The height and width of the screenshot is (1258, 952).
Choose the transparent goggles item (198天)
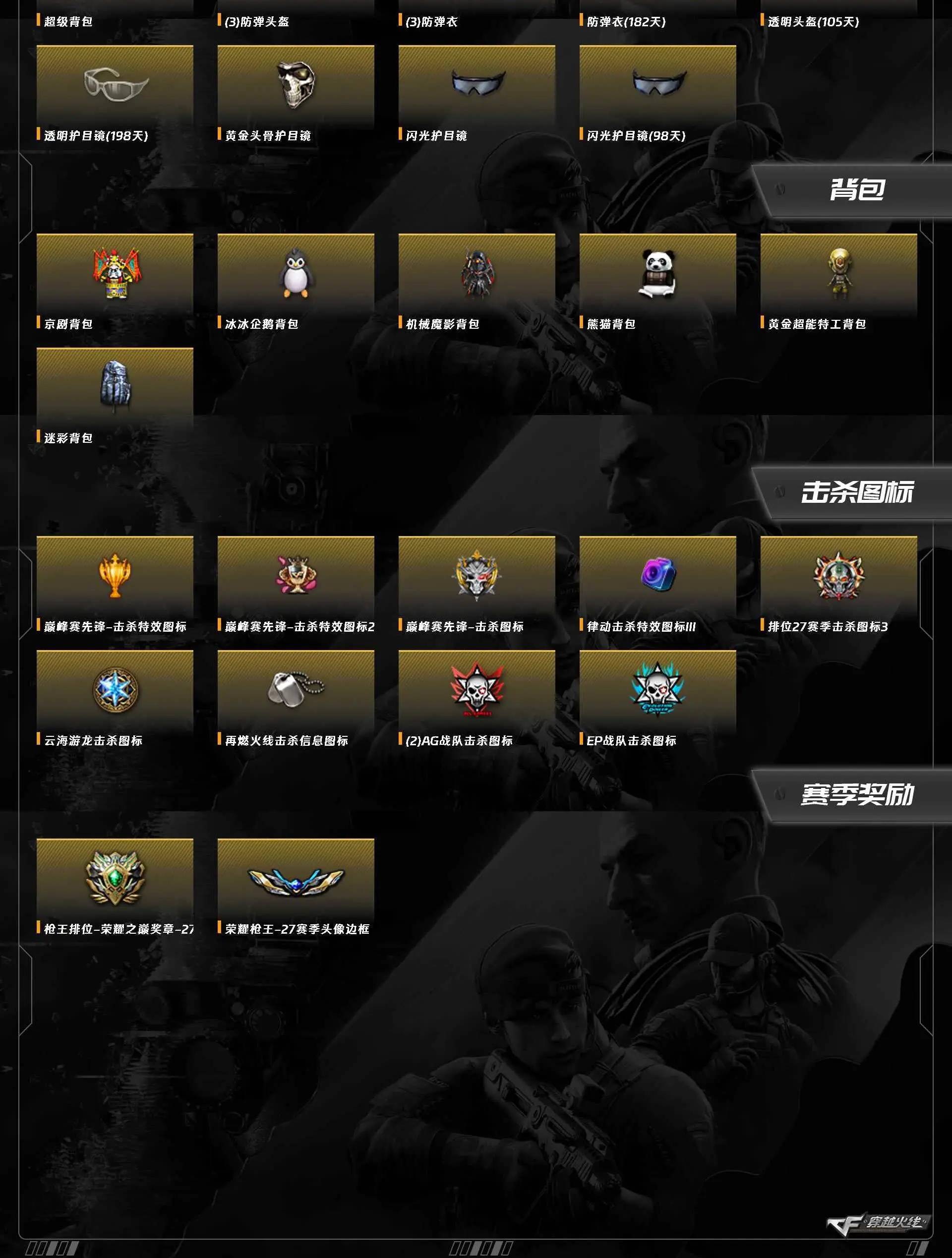click(x=115, y=84)
